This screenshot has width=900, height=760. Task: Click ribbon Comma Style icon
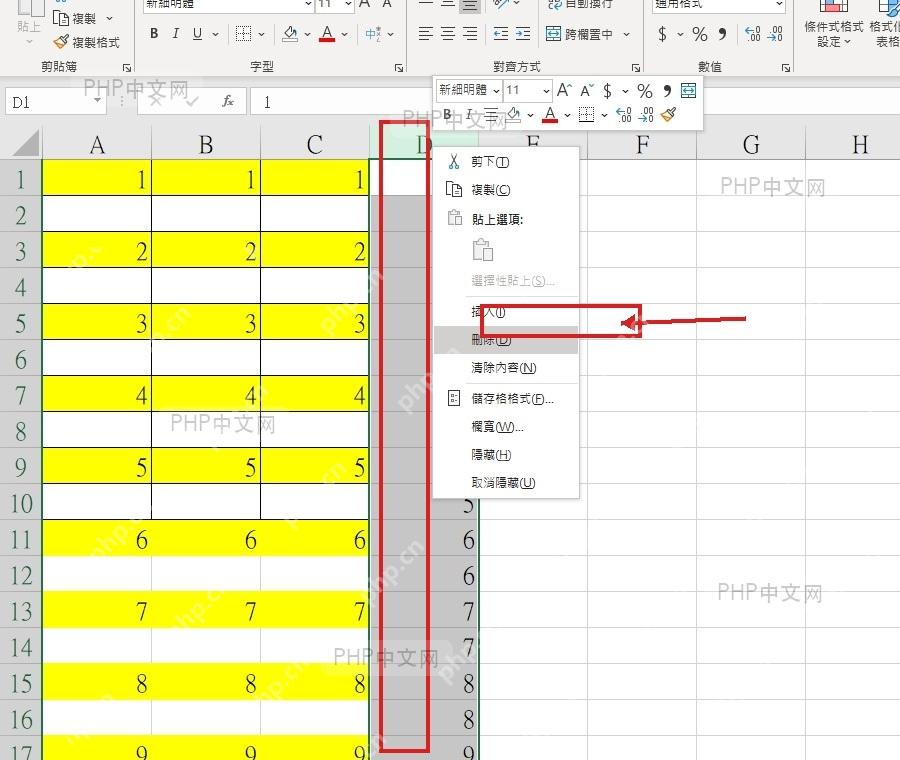click(723, 34)
